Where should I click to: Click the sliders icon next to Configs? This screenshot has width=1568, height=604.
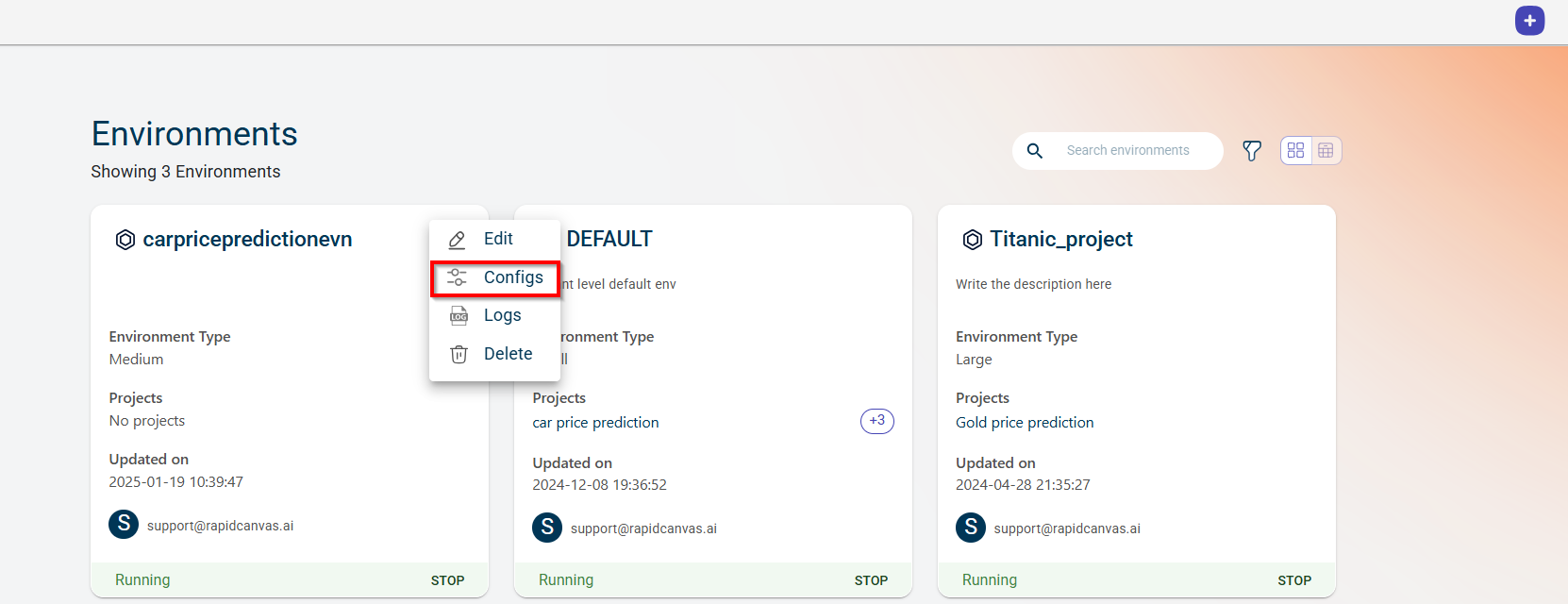click(x=458, y=277)
